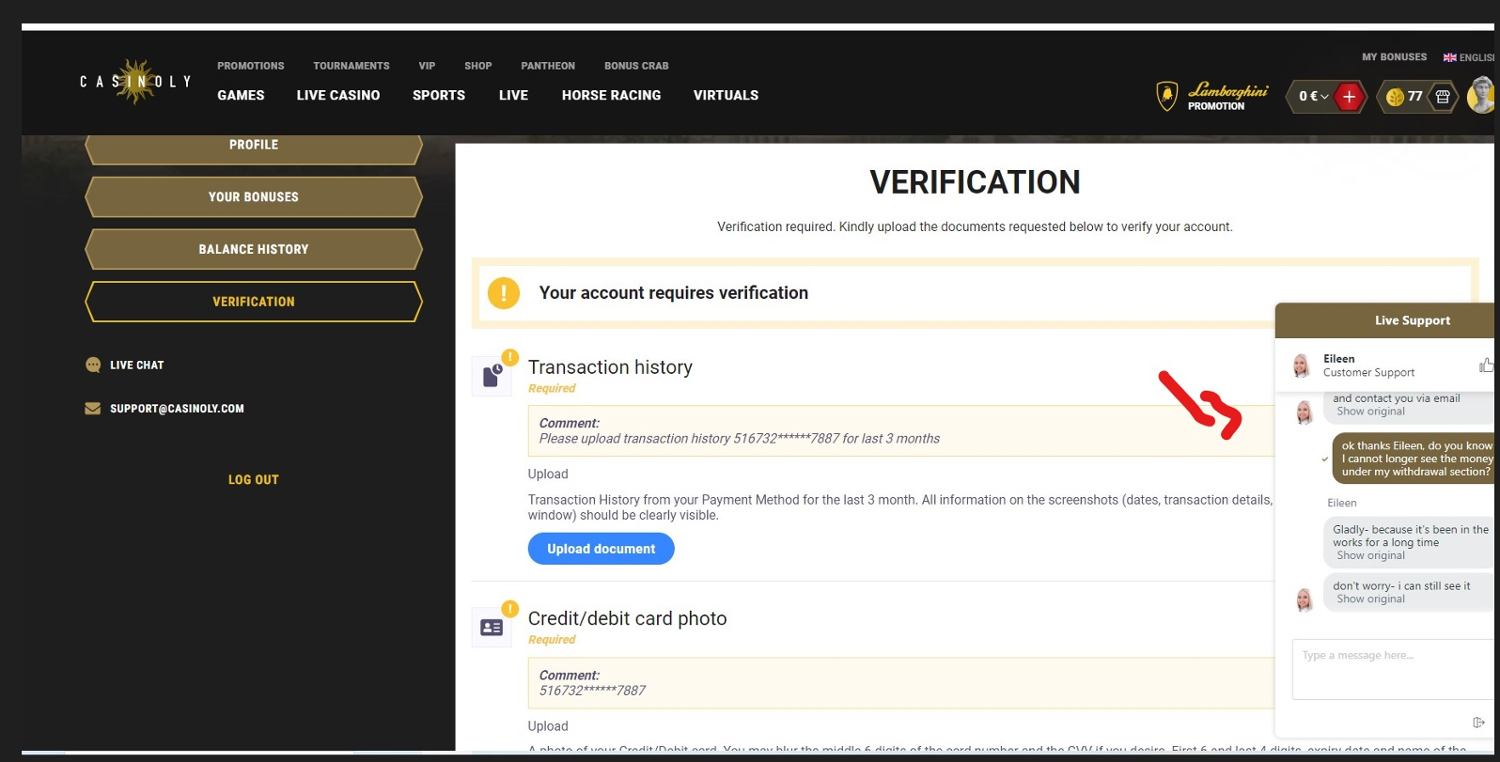The width and height of the screenshot is (1500, 762).
Task: Click the Log Out link
Action: pyautogui.click(x=253, y=480)
